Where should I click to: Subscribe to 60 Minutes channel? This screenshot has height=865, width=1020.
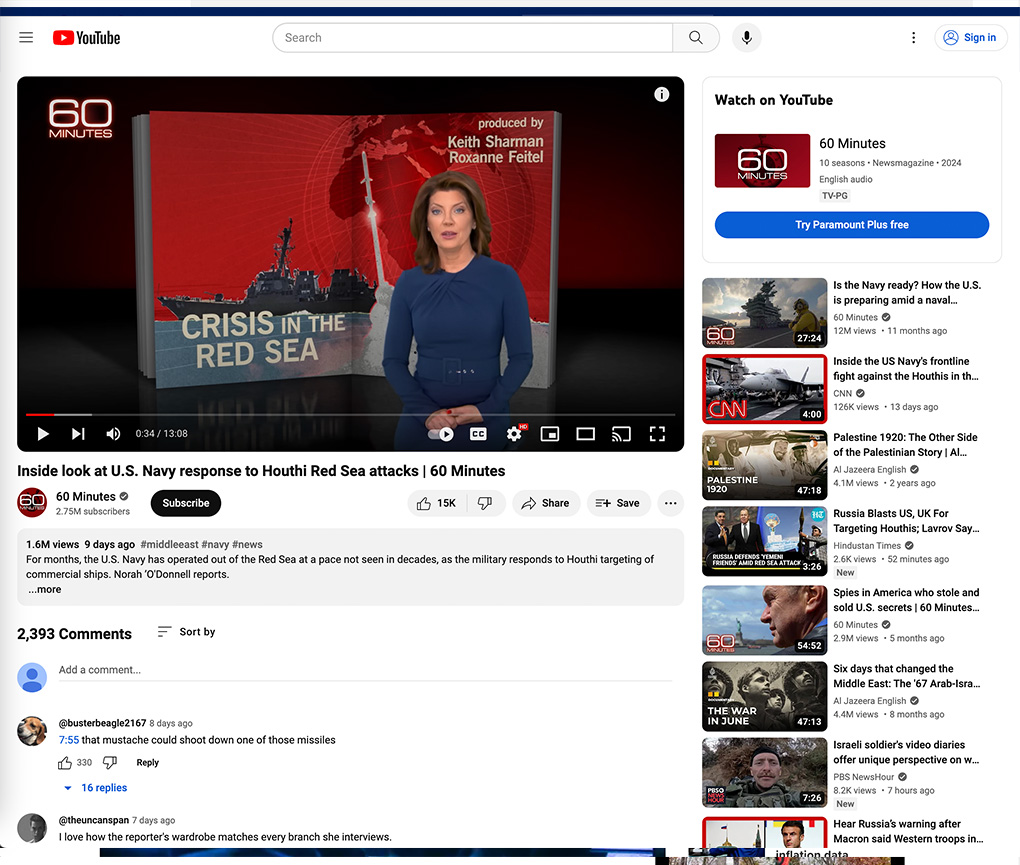pos(186,503)
